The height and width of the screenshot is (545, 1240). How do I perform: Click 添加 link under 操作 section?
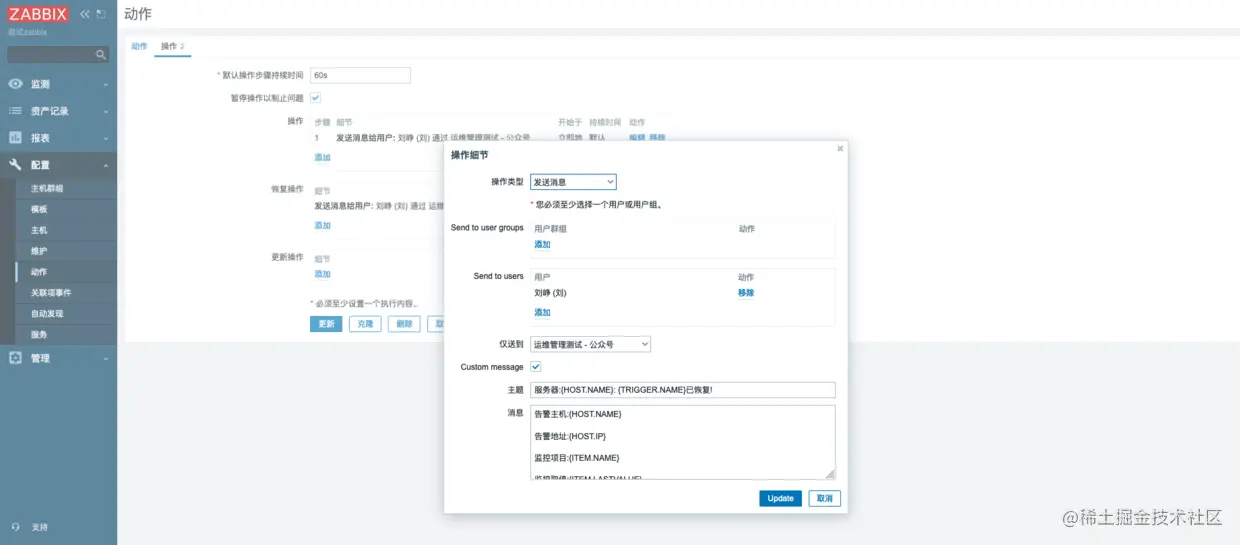pos(322,157)
